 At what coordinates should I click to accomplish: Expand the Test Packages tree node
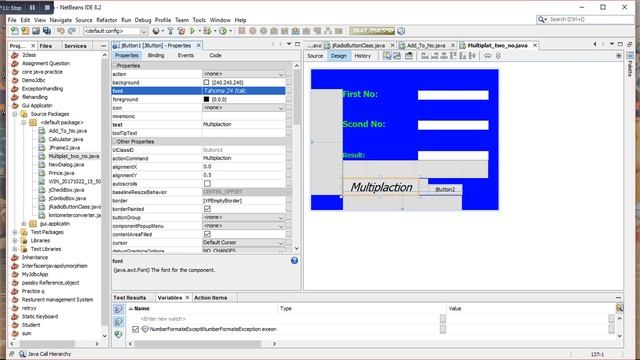click(15, 232)
